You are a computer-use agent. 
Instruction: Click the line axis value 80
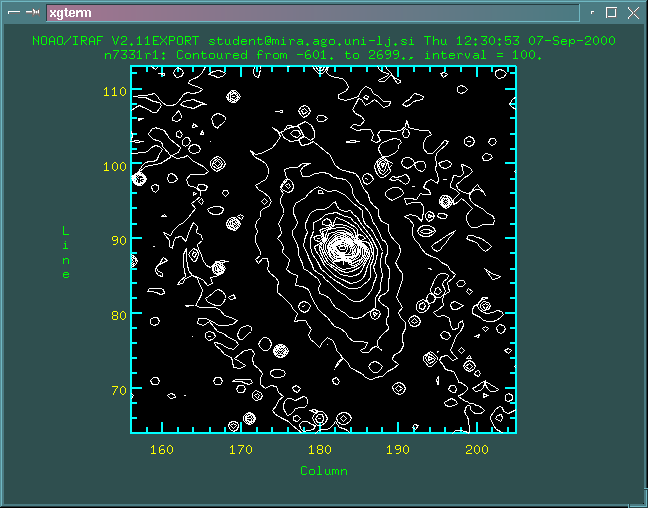pos(119,315)
